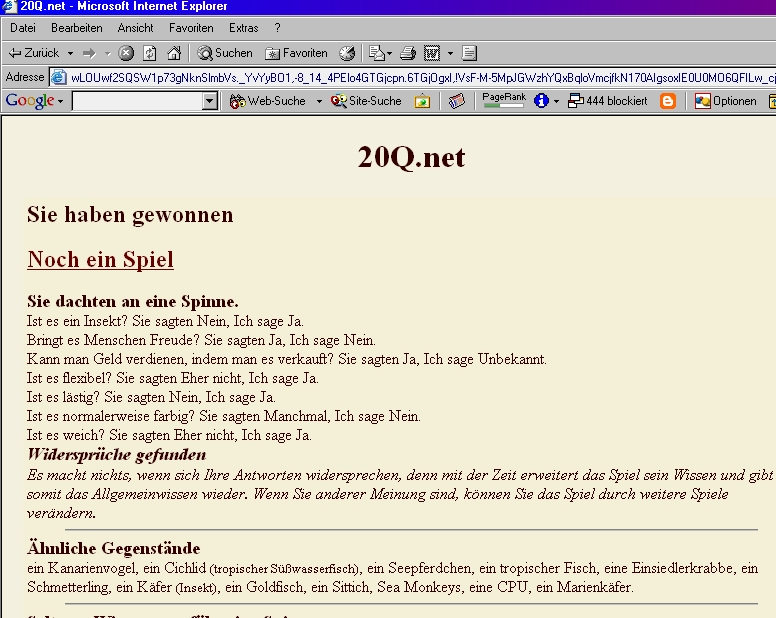This screenshot has width=776, height=618.
Task: Expand the Word edit dropdown arrow
Action: 450,53
